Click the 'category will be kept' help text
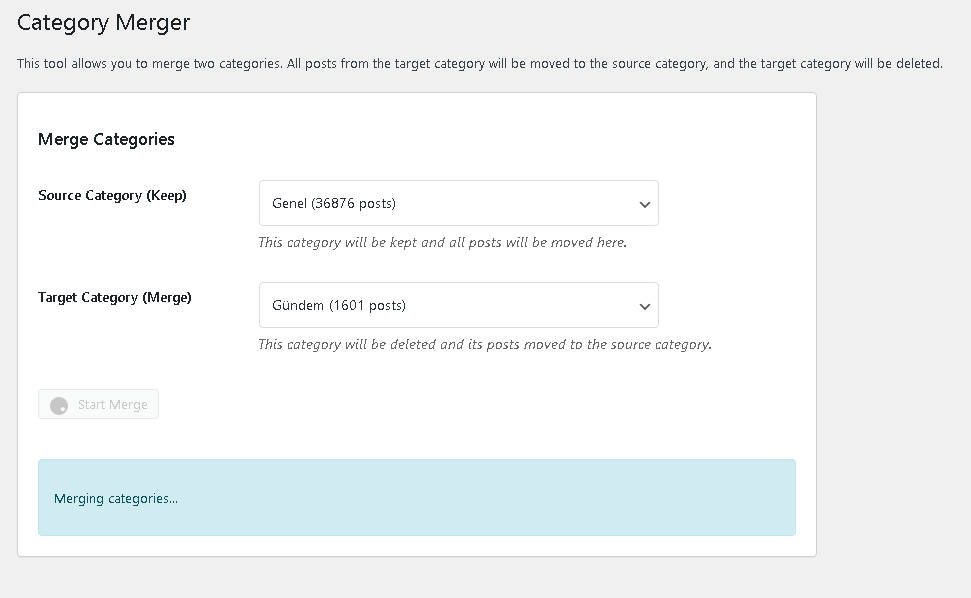Image resolution: width=971 pixels, height=598 pixels. click(x=442, y=242)
